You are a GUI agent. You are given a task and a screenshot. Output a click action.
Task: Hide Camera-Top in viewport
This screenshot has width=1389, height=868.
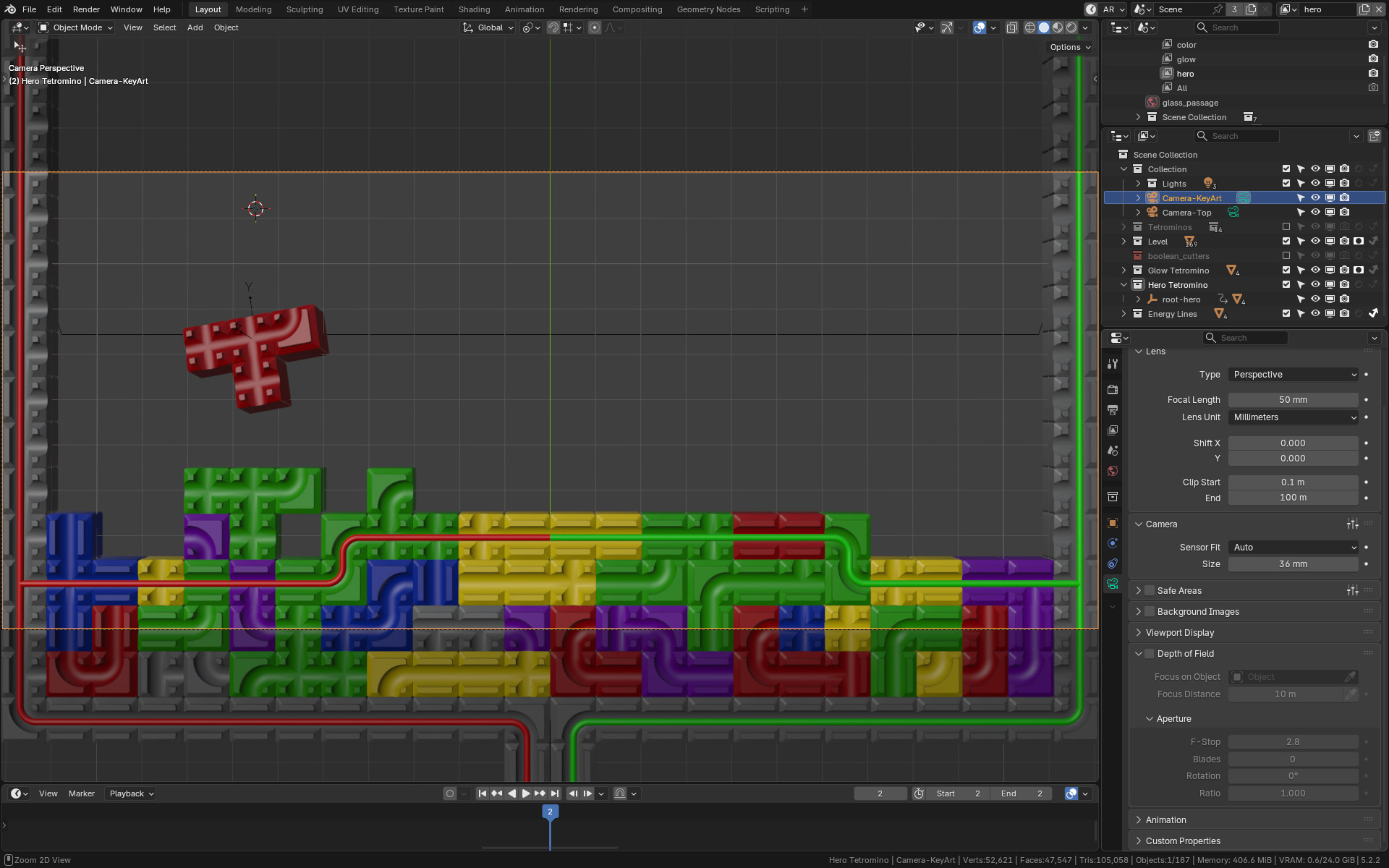click(1315, 213)
